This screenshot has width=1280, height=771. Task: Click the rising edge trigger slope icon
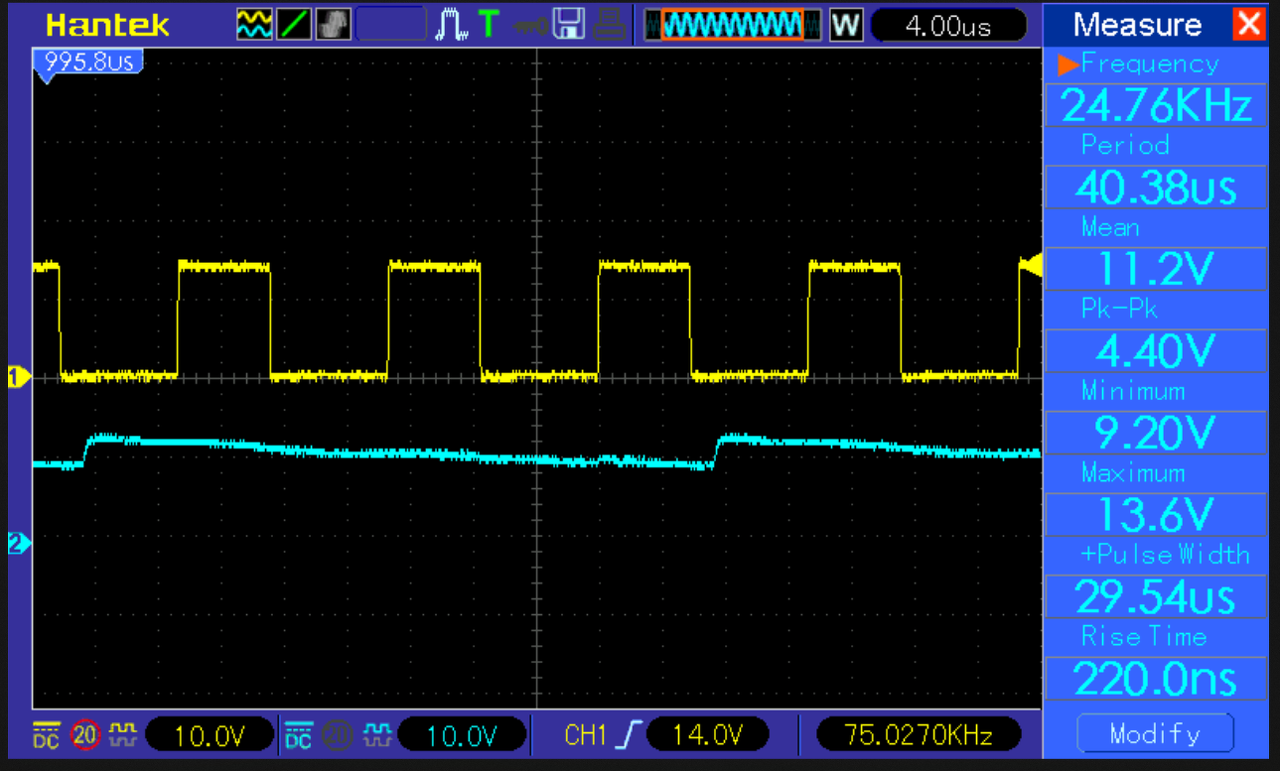(628, 736)
